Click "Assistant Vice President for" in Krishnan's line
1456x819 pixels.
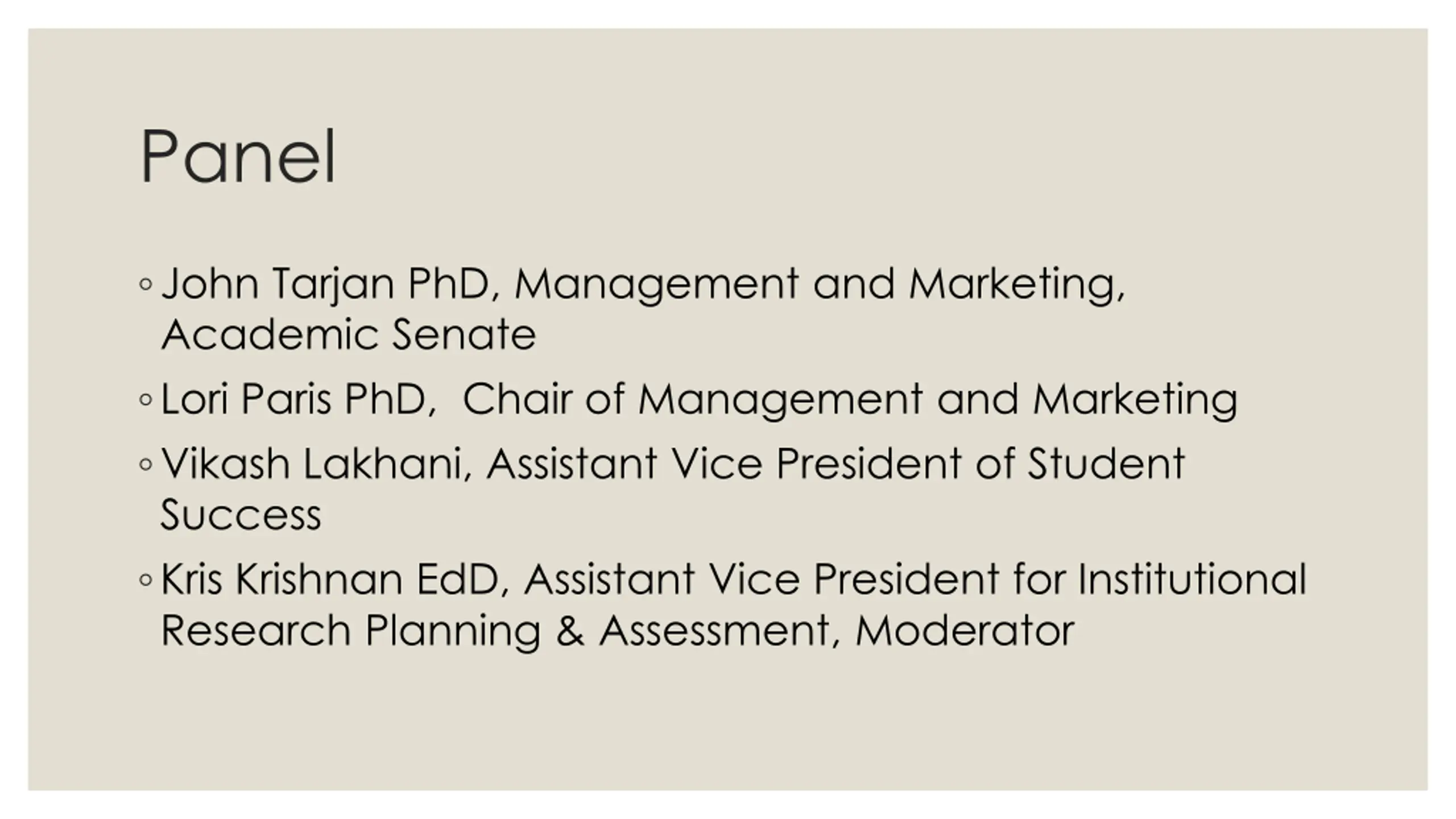pyautogui.click(x=795, y=580)
